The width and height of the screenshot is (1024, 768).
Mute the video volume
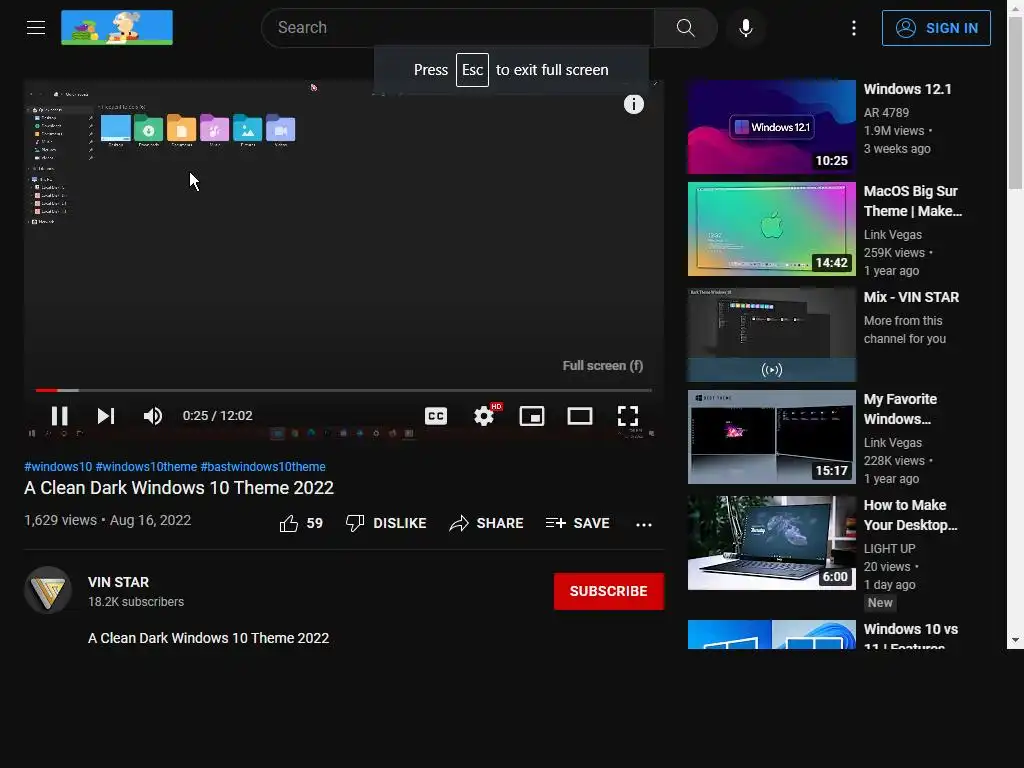coord(153,415)
